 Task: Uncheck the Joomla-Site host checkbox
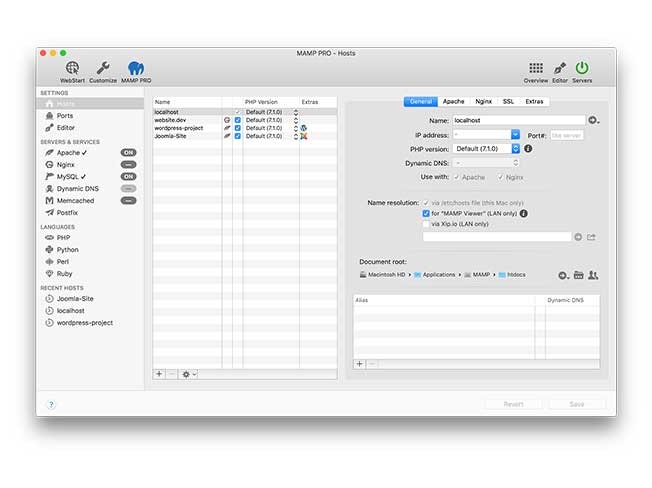[237, 136]
